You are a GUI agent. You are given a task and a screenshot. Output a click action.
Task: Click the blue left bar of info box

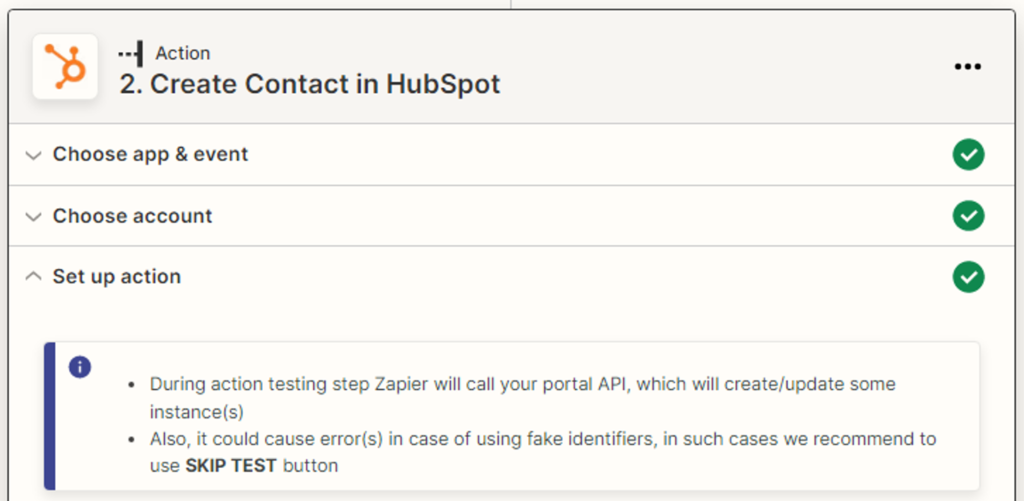[50, 416]
